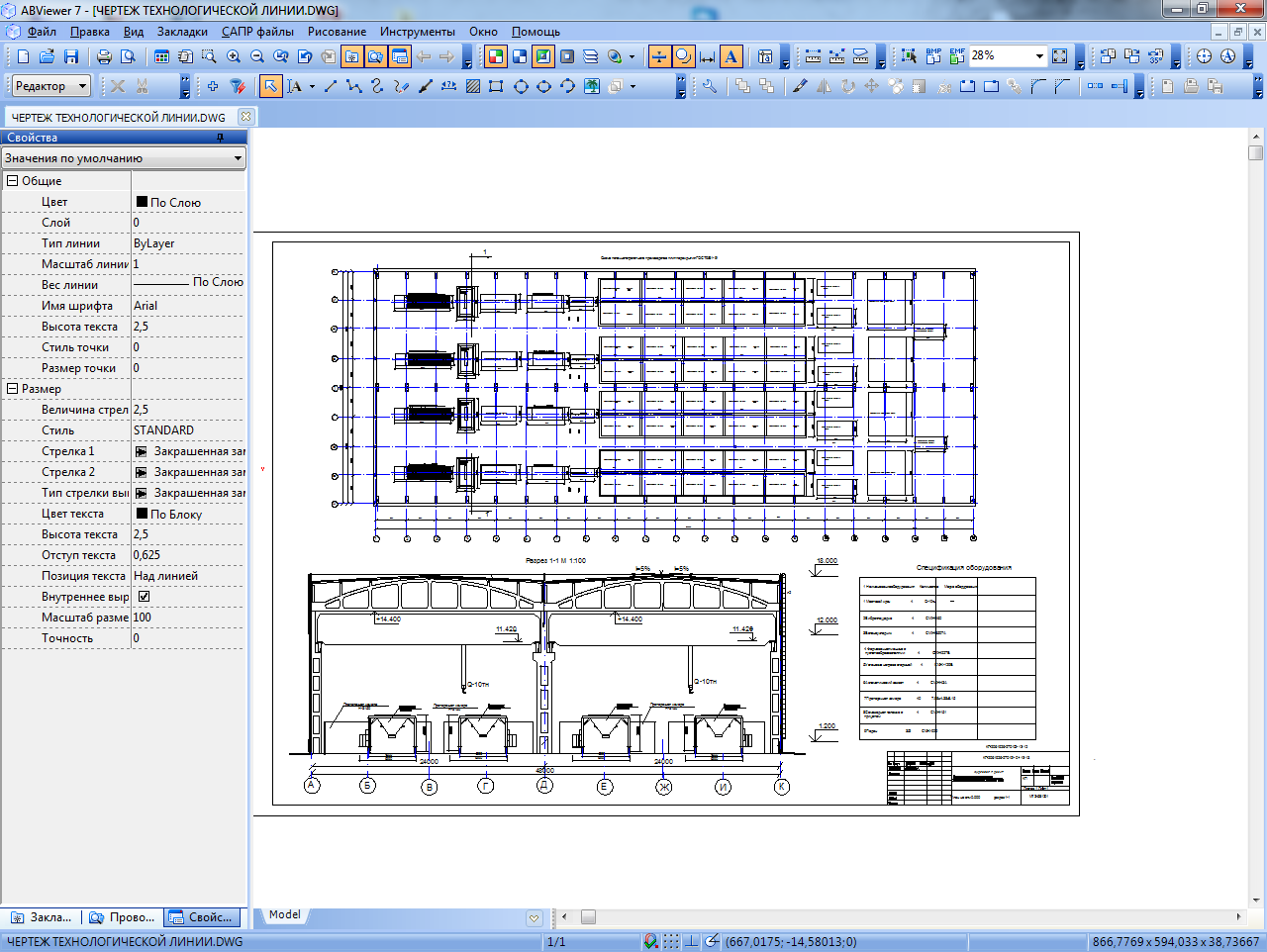This screenshot has width=1267, height=952.
Task: Select the Стрелка 2 value field
Action: [188, 472]
